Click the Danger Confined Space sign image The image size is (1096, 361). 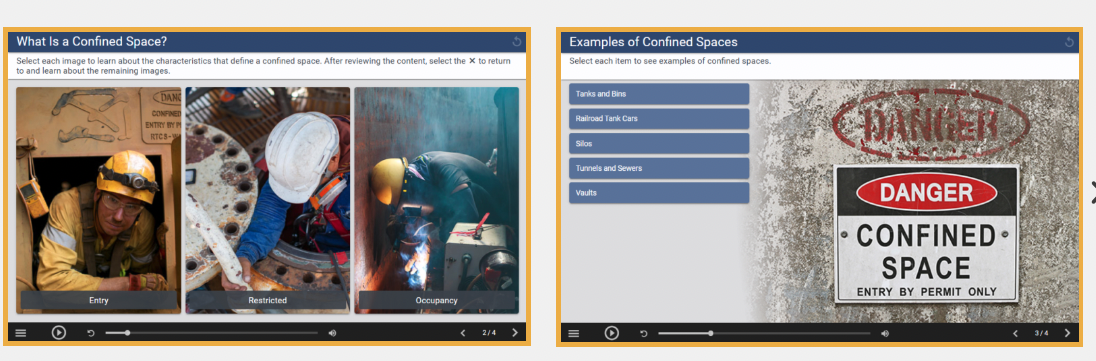tap(927, 234)
